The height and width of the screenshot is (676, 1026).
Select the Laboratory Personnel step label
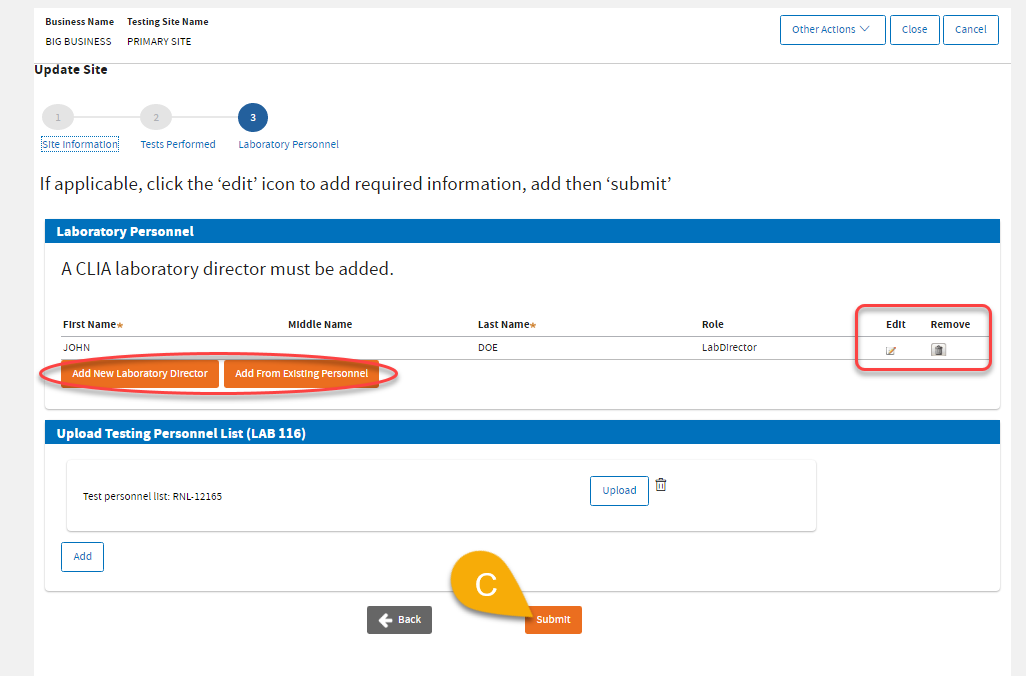[x=288, y=144]
